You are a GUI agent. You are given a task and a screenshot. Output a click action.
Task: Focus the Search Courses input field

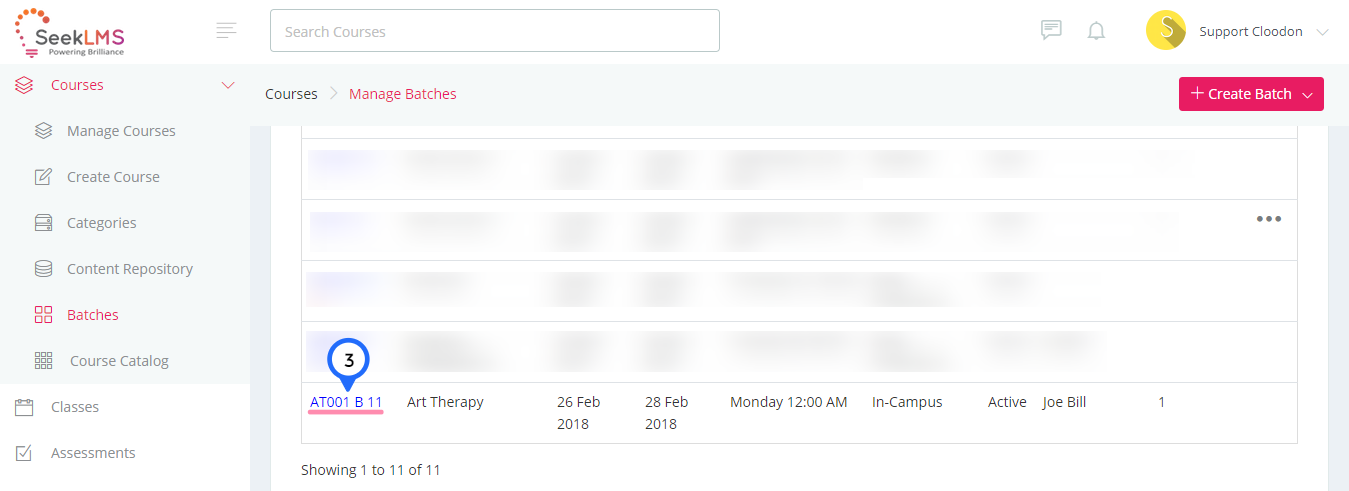tap(495, 31)
